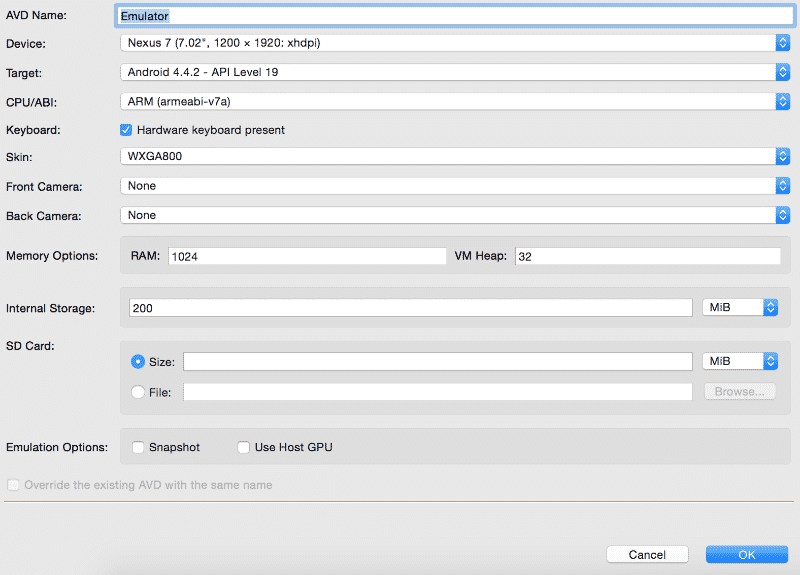This screenshot has width=800, height=575.
Task: Uncheck Hardware keyboard present checkbox
Action: pyautogui.click(x=126, y=130)
